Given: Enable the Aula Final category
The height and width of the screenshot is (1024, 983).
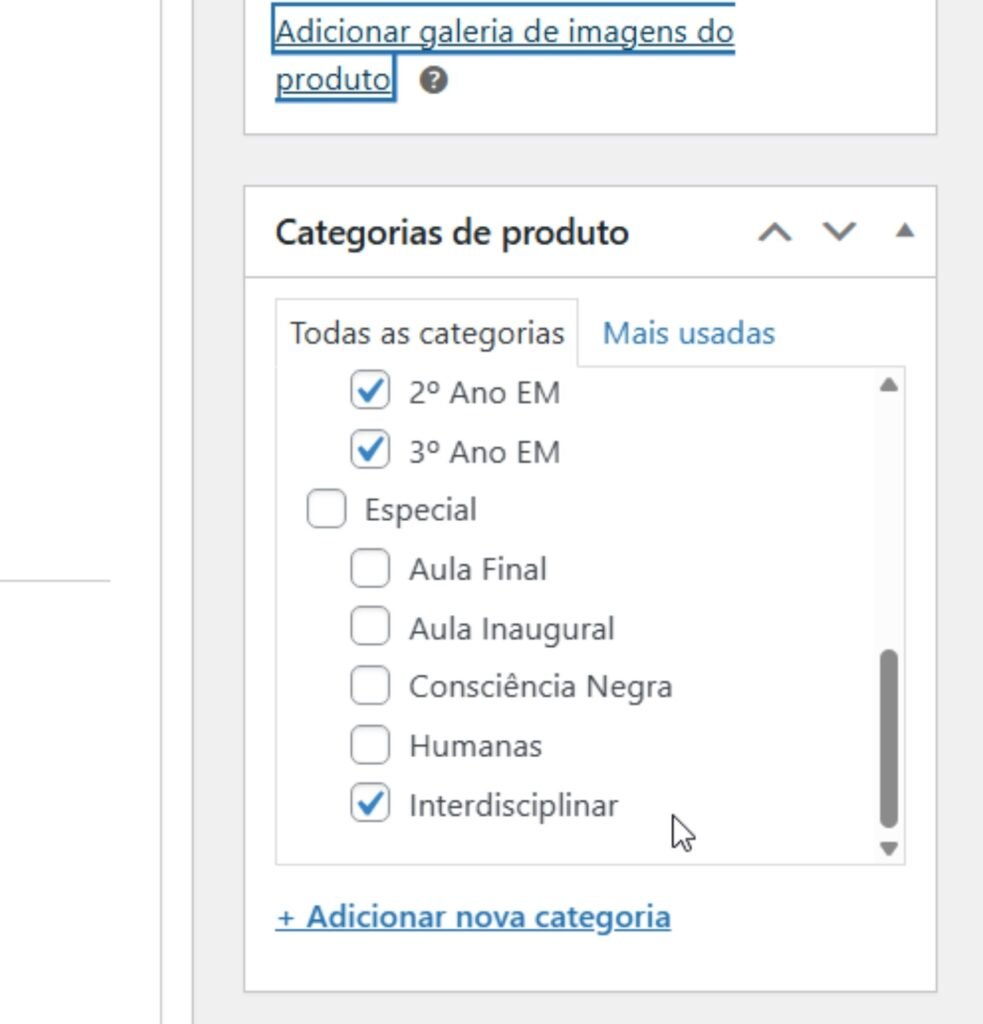Looking at the screenshot, I should (x=370, y=569).
